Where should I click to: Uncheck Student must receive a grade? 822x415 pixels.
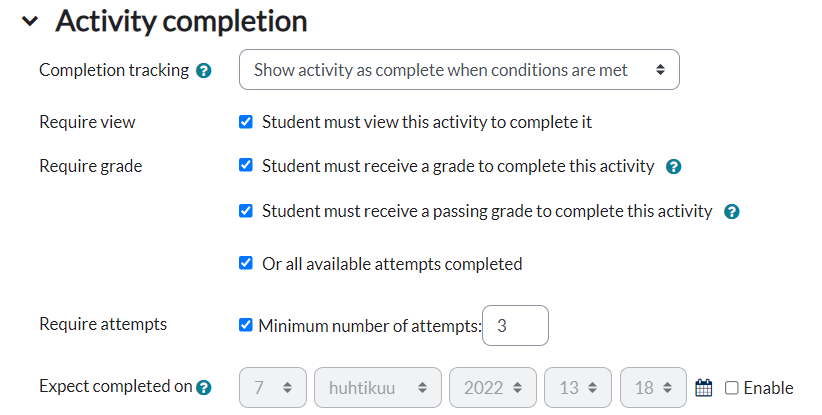click(x=246, y=166)
